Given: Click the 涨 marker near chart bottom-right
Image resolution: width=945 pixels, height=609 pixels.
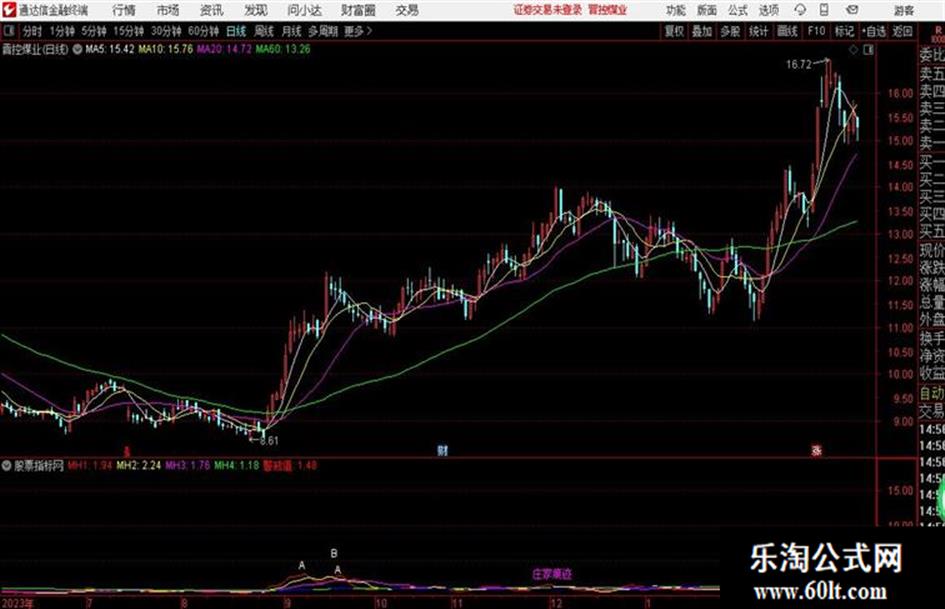Looking at the screenshot, I should pyautogui.click(x=817, y=450).
